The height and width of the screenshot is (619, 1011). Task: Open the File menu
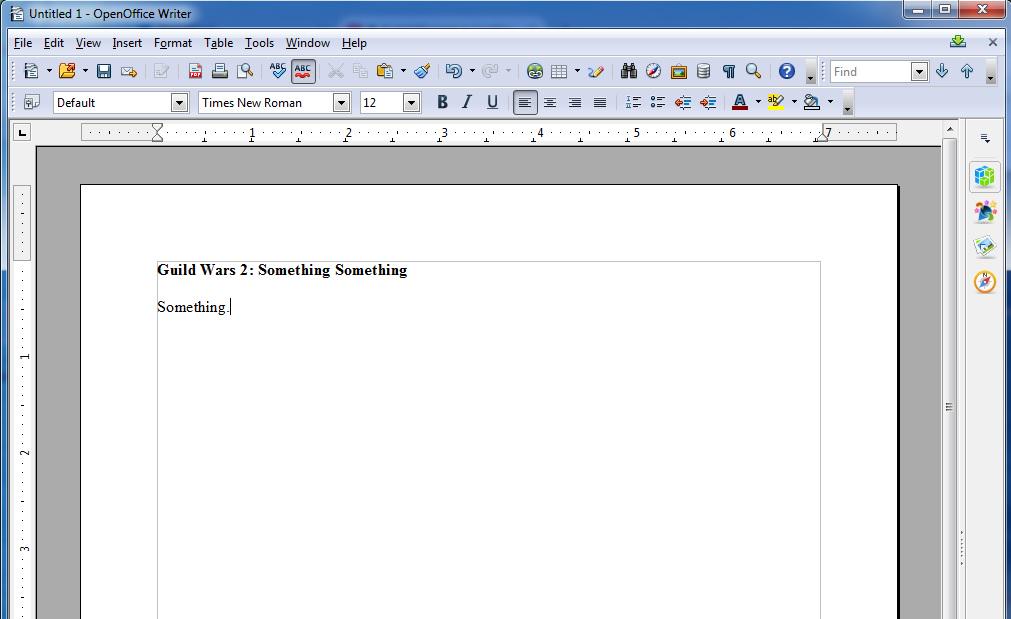point(23,43)
